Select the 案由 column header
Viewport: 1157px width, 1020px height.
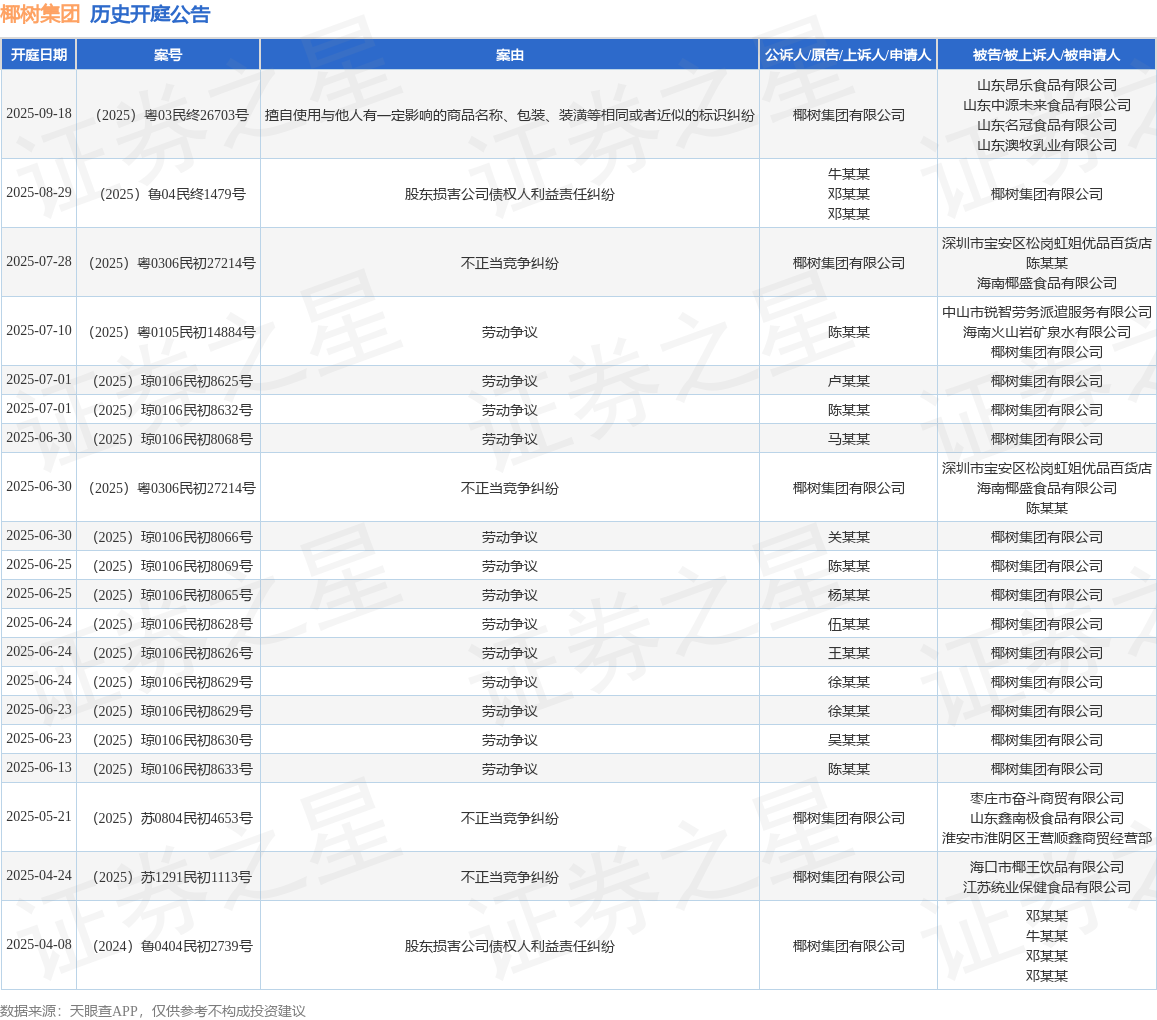click(x=509, y=55)
